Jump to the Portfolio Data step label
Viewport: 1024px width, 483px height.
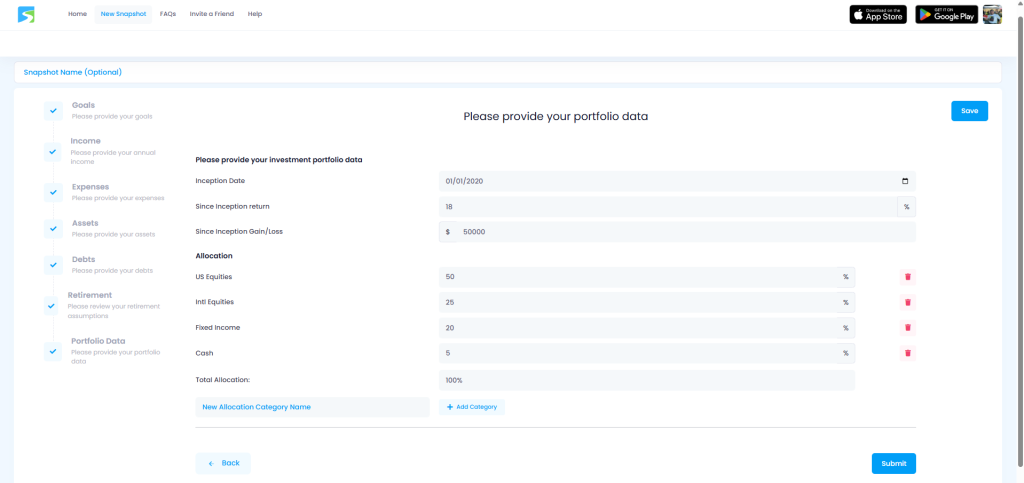coord(98,341)
